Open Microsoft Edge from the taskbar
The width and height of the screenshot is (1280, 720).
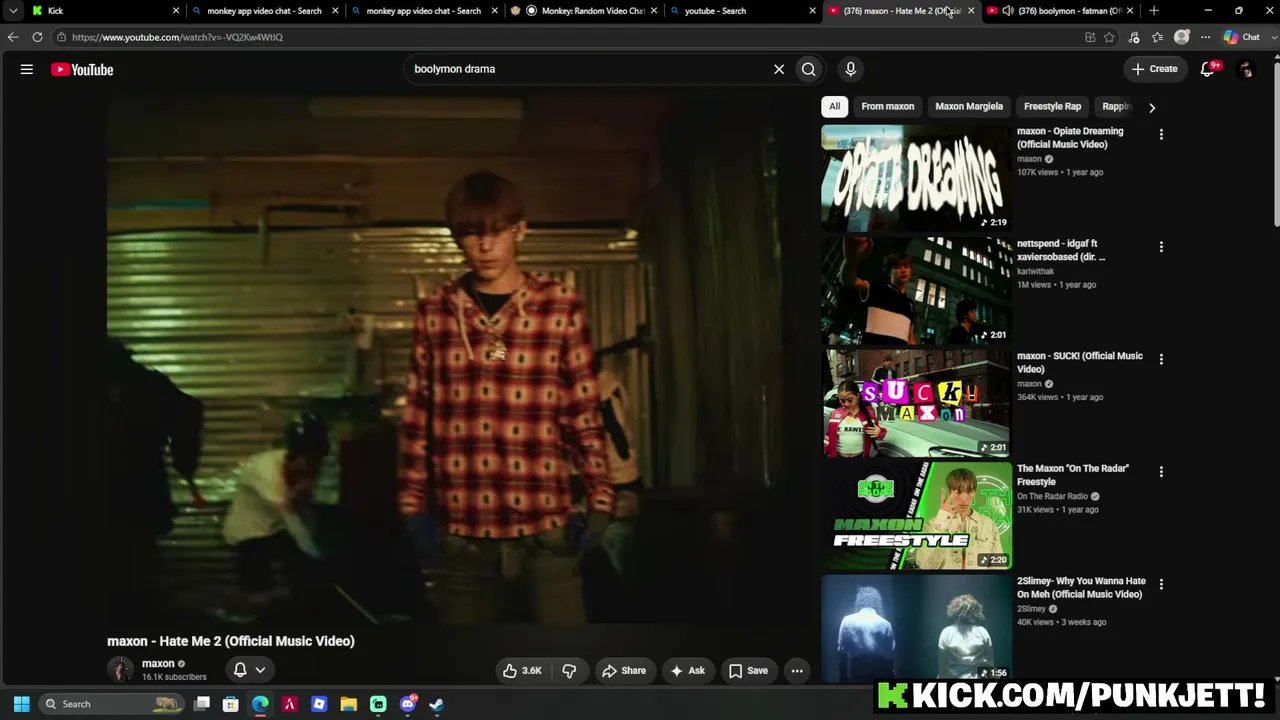pos(260,704)
